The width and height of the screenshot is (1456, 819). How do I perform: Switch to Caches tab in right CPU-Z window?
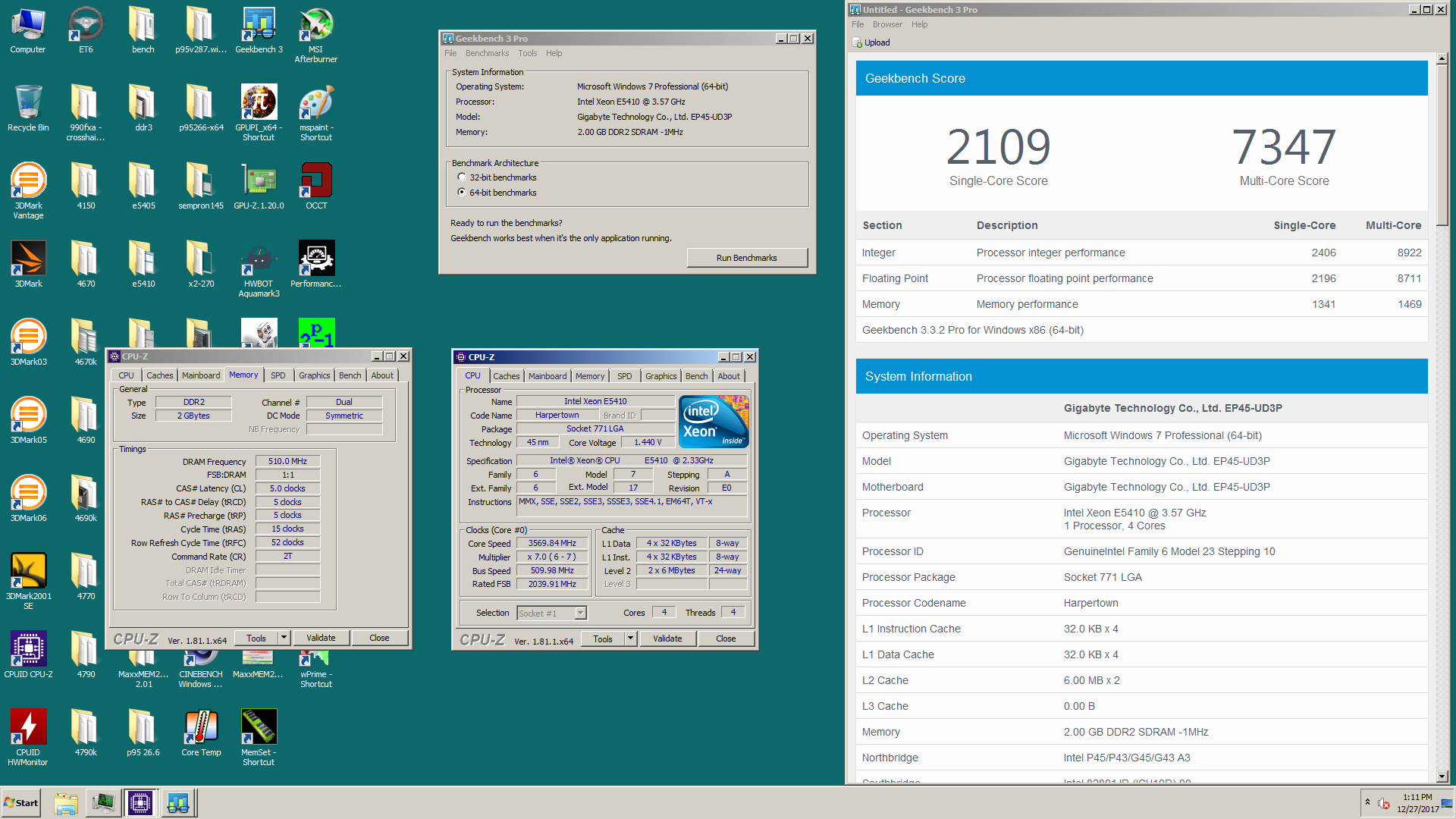pos(507,376)
